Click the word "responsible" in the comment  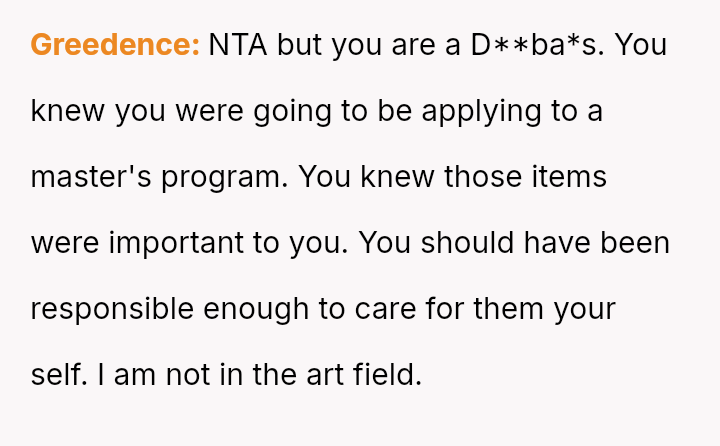tap(113, 309)
